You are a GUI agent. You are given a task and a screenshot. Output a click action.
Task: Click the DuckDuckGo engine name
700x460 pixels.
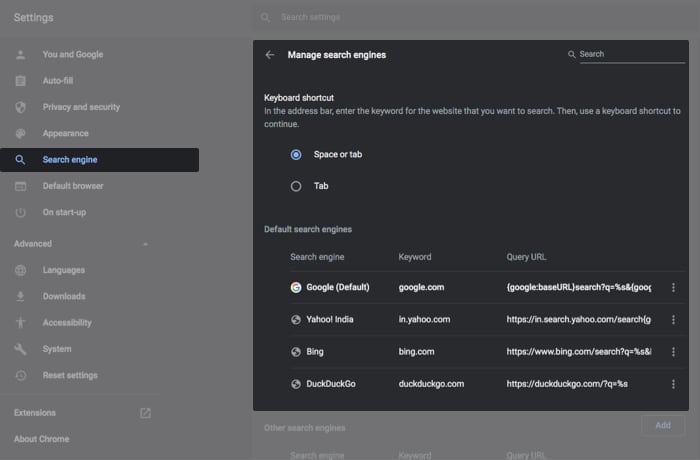tap(331, 384)
